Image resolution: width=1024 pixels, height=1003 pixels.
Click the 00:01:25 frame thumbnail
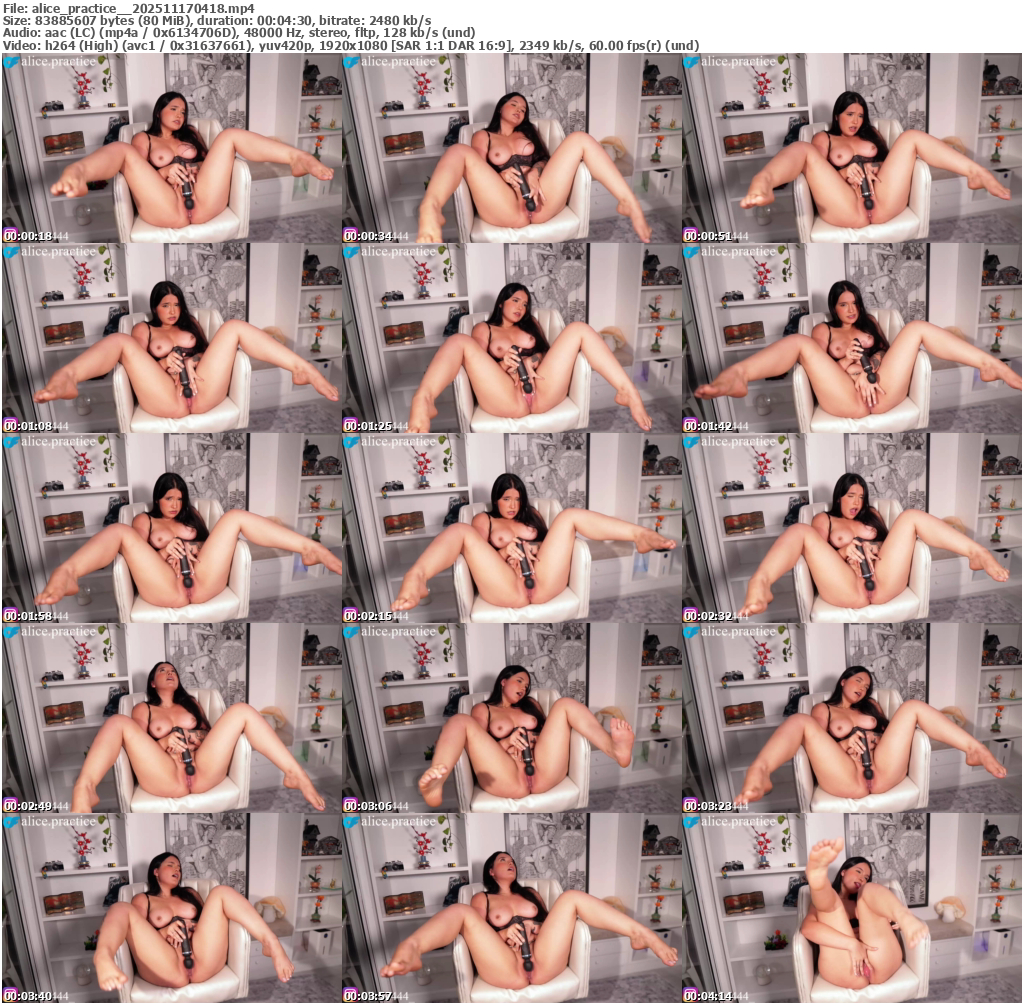(511, 338)
